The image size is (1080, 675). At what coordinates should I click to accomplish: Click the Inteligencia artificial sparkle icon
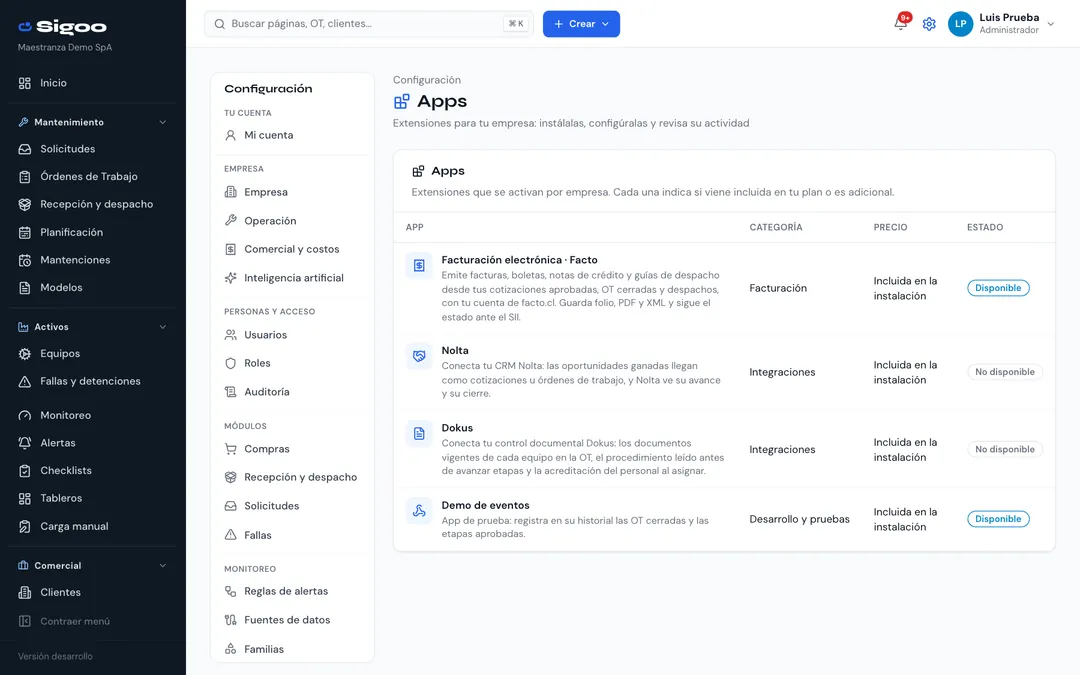point(231,278)
